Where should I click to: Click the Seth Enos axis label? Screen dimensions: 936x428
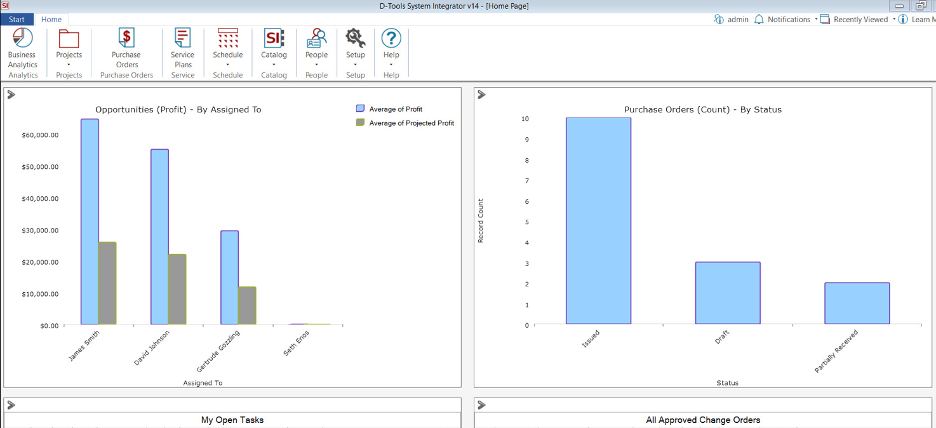pos(297,343)
